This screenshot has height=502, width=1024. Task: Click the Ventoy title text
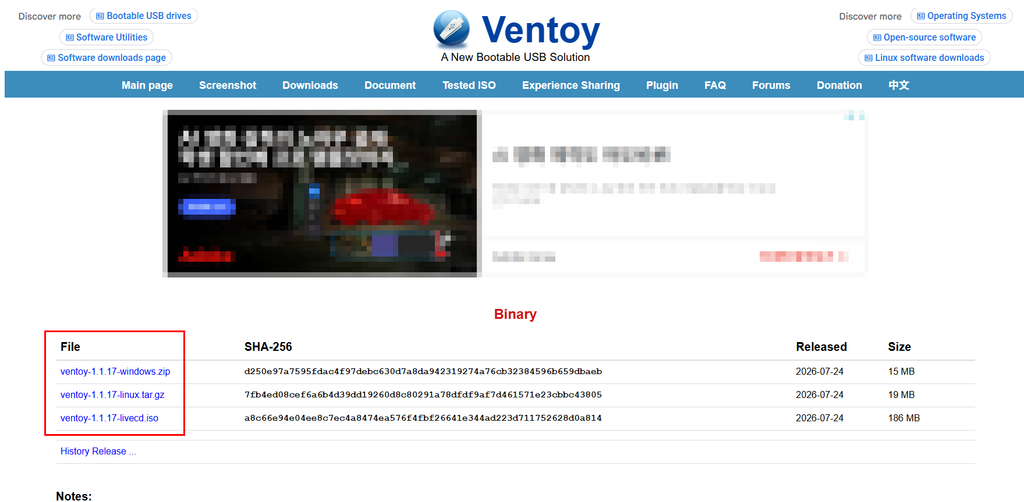point(541,30)
